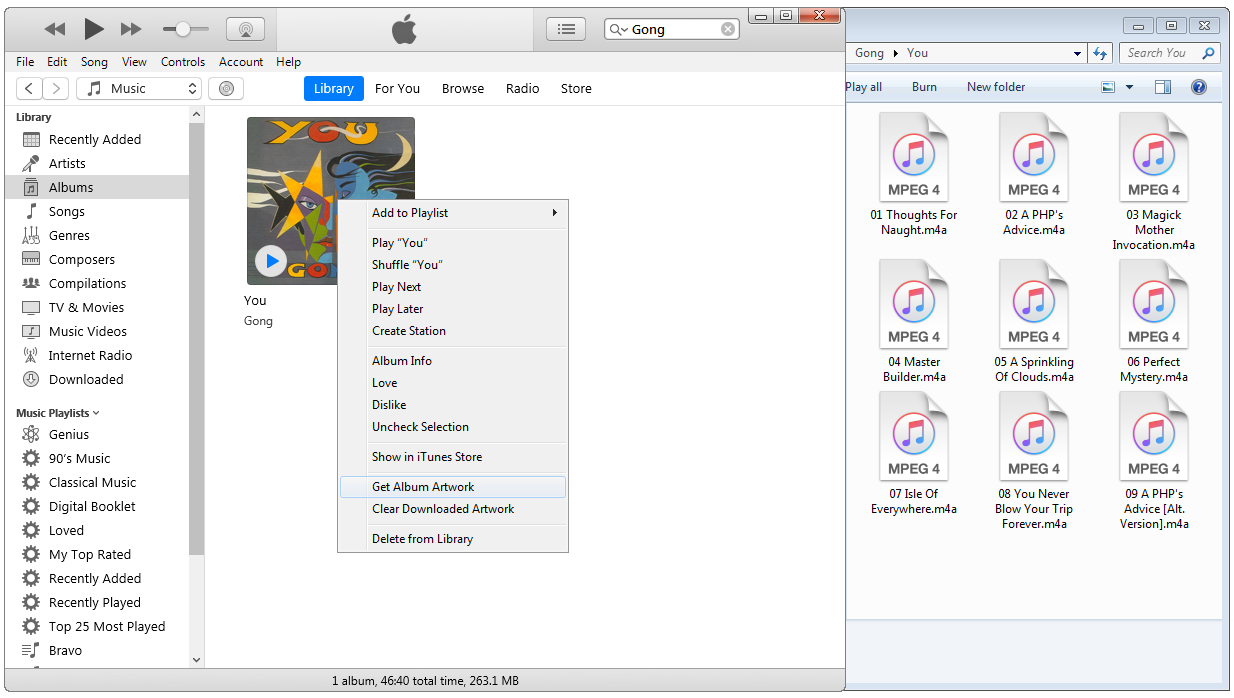Click the Play button in iTunes toolbar
The height and width of the screenshot is (698, 1234).
(94, 29)
